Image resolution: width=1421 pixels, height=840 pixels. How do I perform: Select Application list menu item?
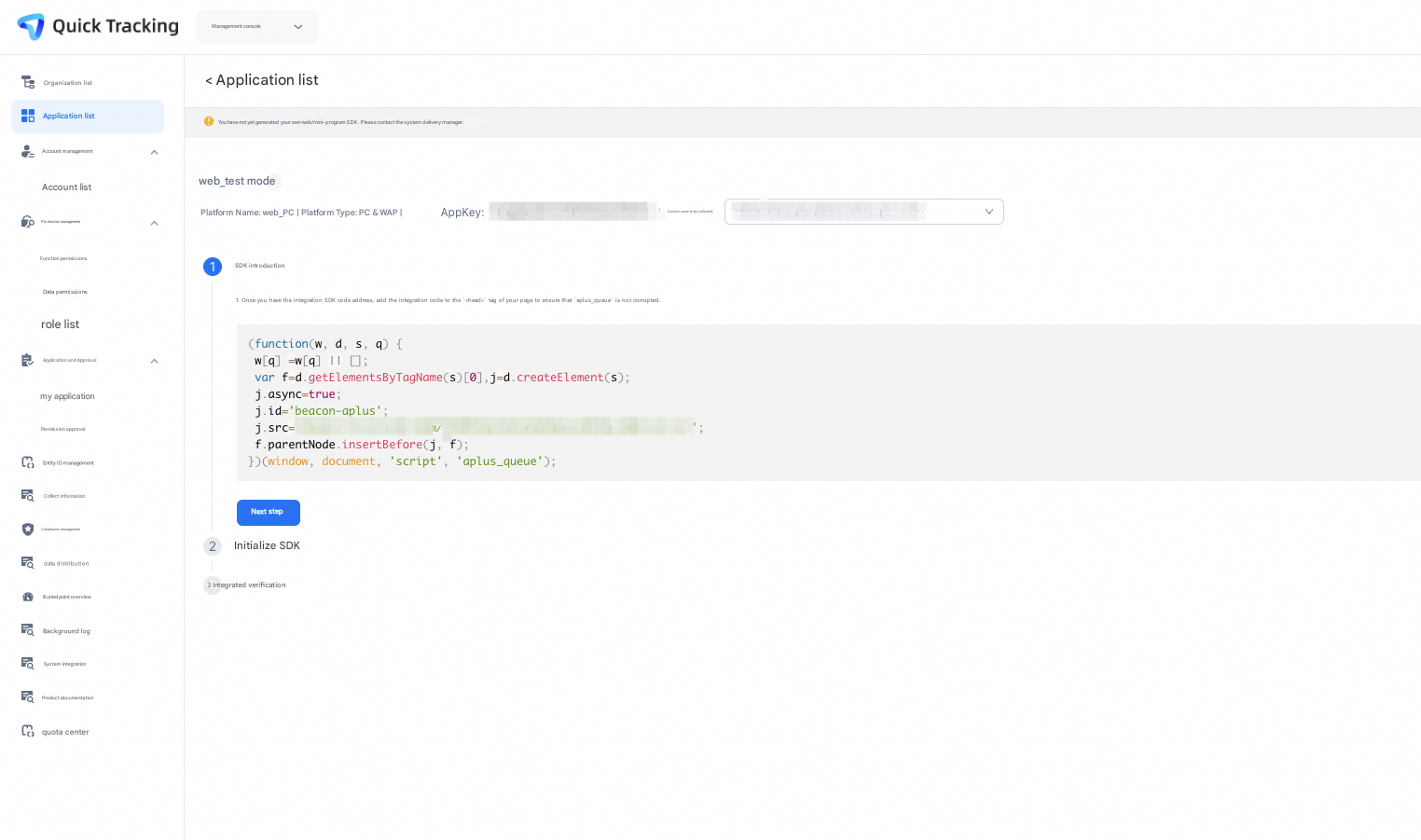coord(88,117)
